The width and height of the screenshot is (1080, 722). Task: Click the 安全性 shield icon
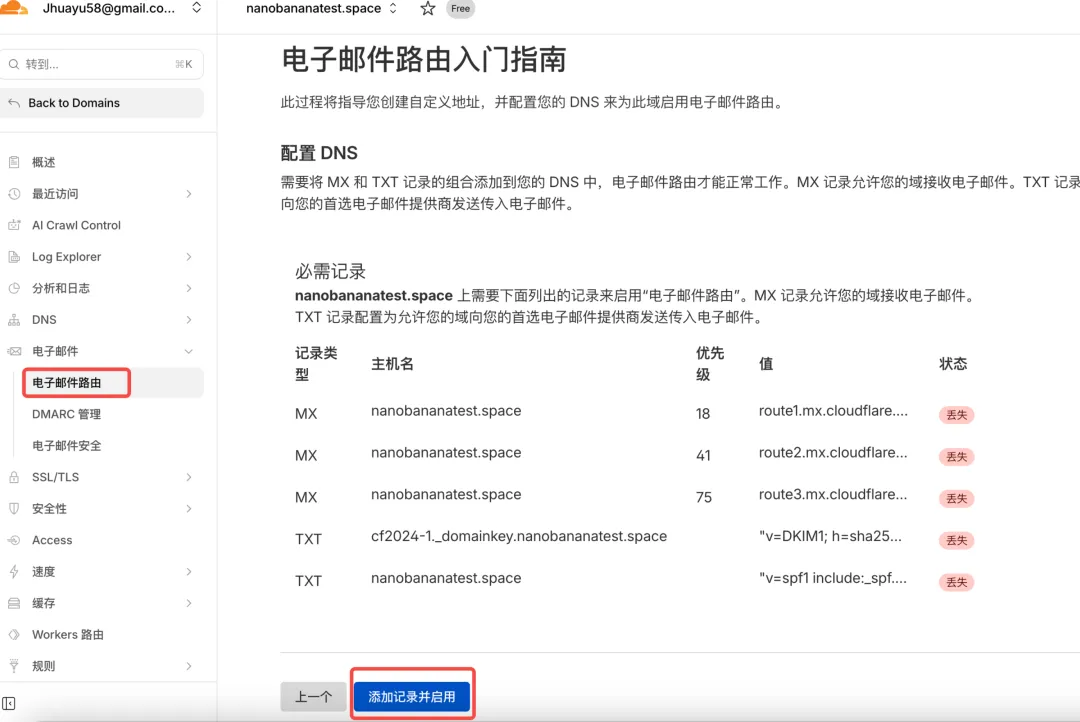tap(14, 508)
